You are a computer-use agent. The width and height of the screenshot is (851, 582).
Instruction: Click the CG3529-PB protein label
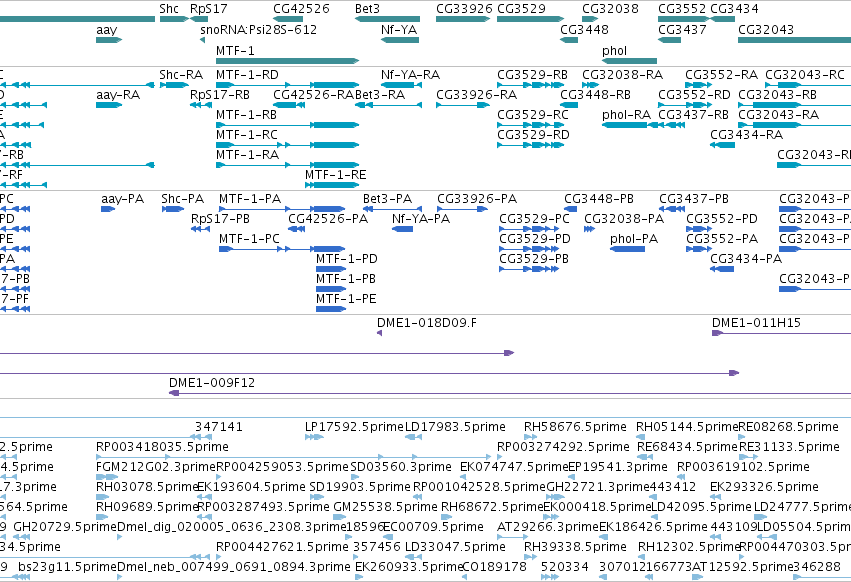[x=534, y=258]
